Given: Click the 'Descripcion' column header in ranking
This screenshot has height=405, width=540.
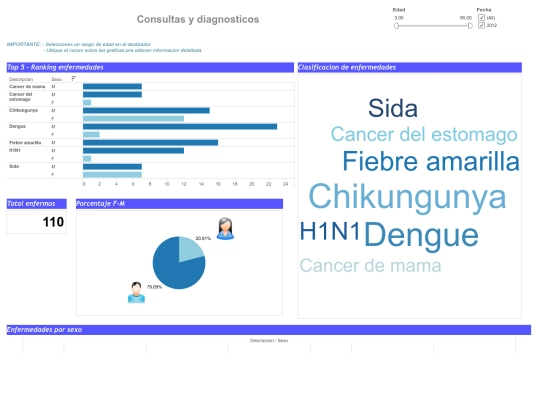Looking at the screenshot, I should tap(21, 79).
